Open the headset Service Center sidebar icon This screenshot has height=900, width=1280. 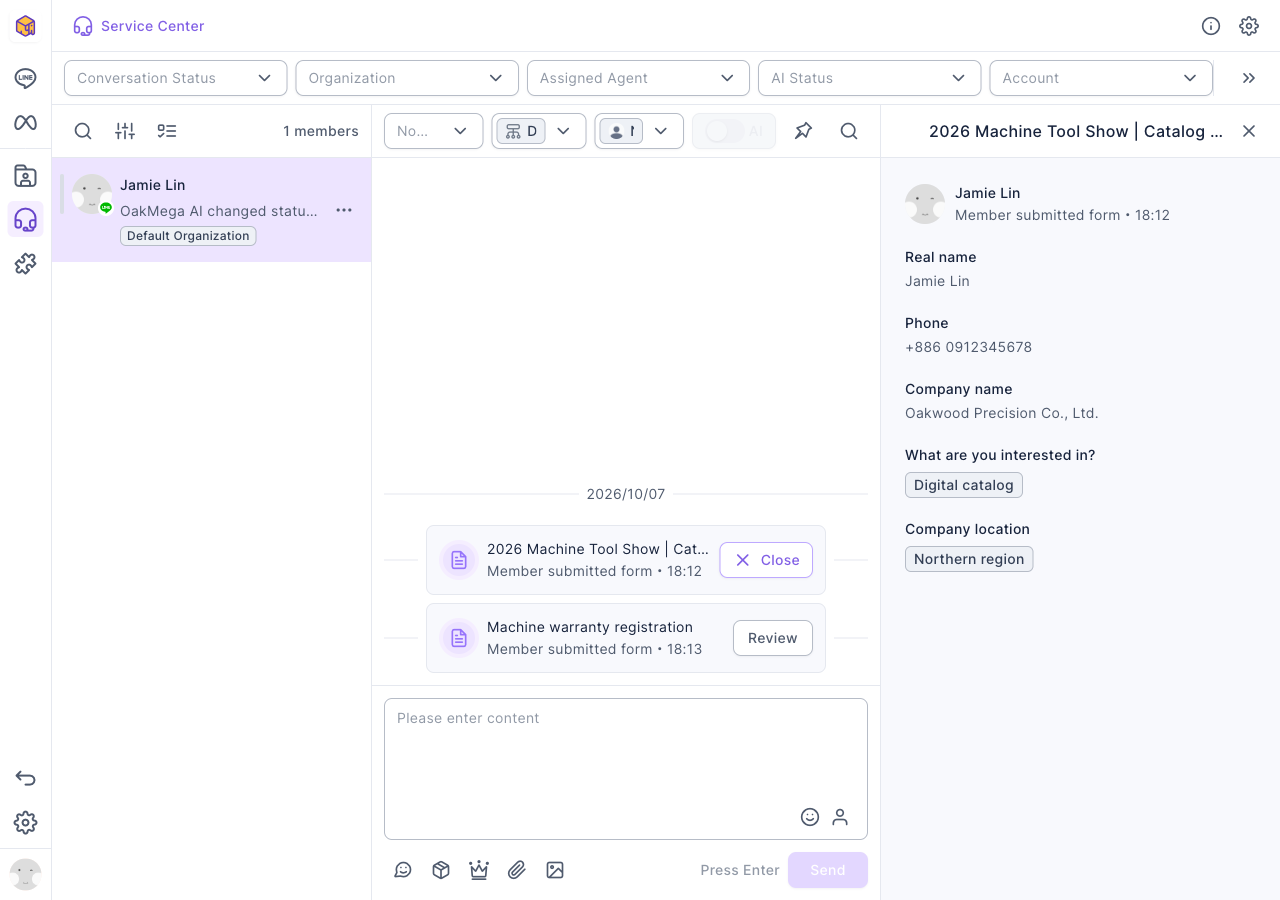coord(25,220)
